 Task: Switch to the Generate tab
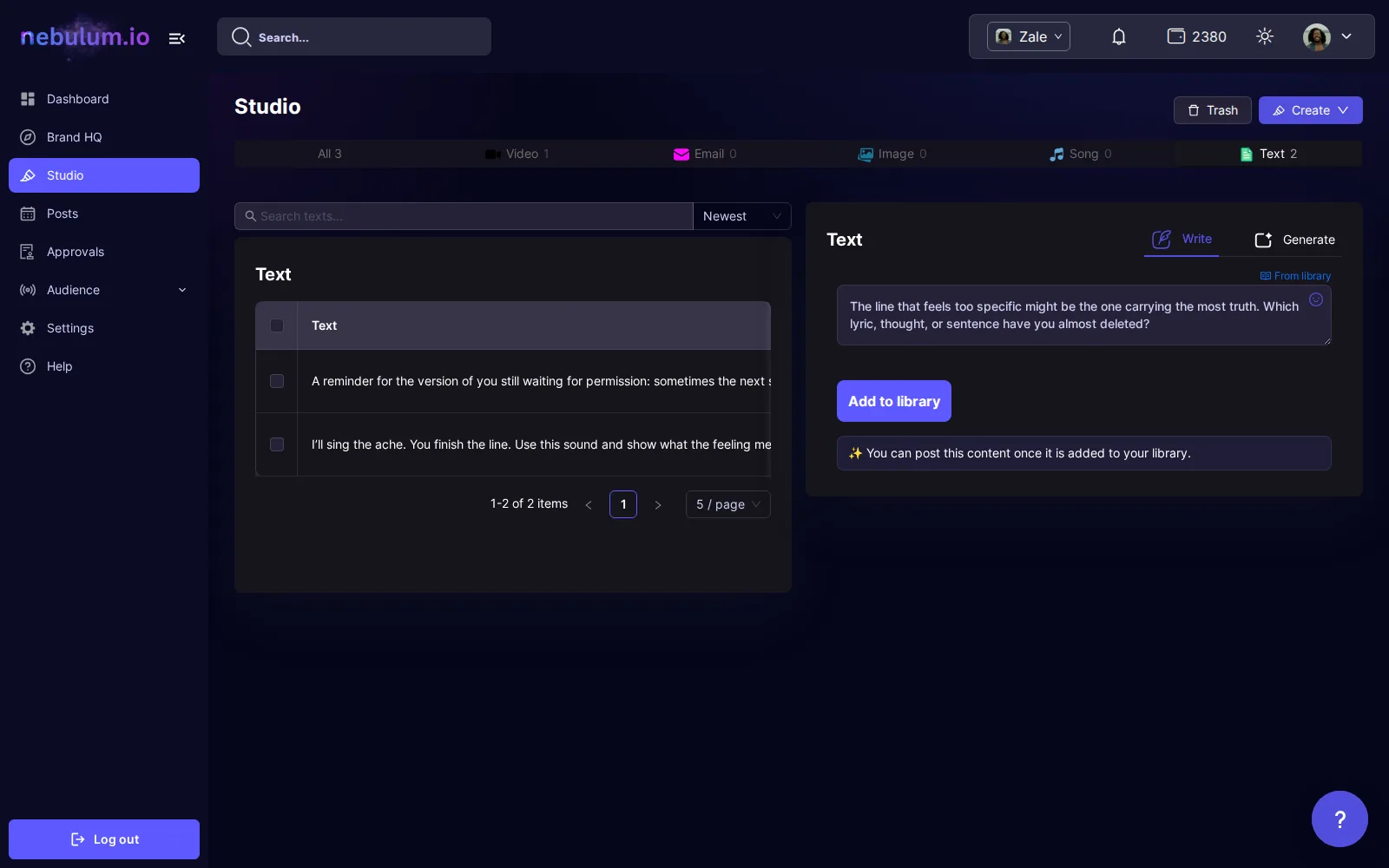pyautogui.click(x=1294, y=240)
